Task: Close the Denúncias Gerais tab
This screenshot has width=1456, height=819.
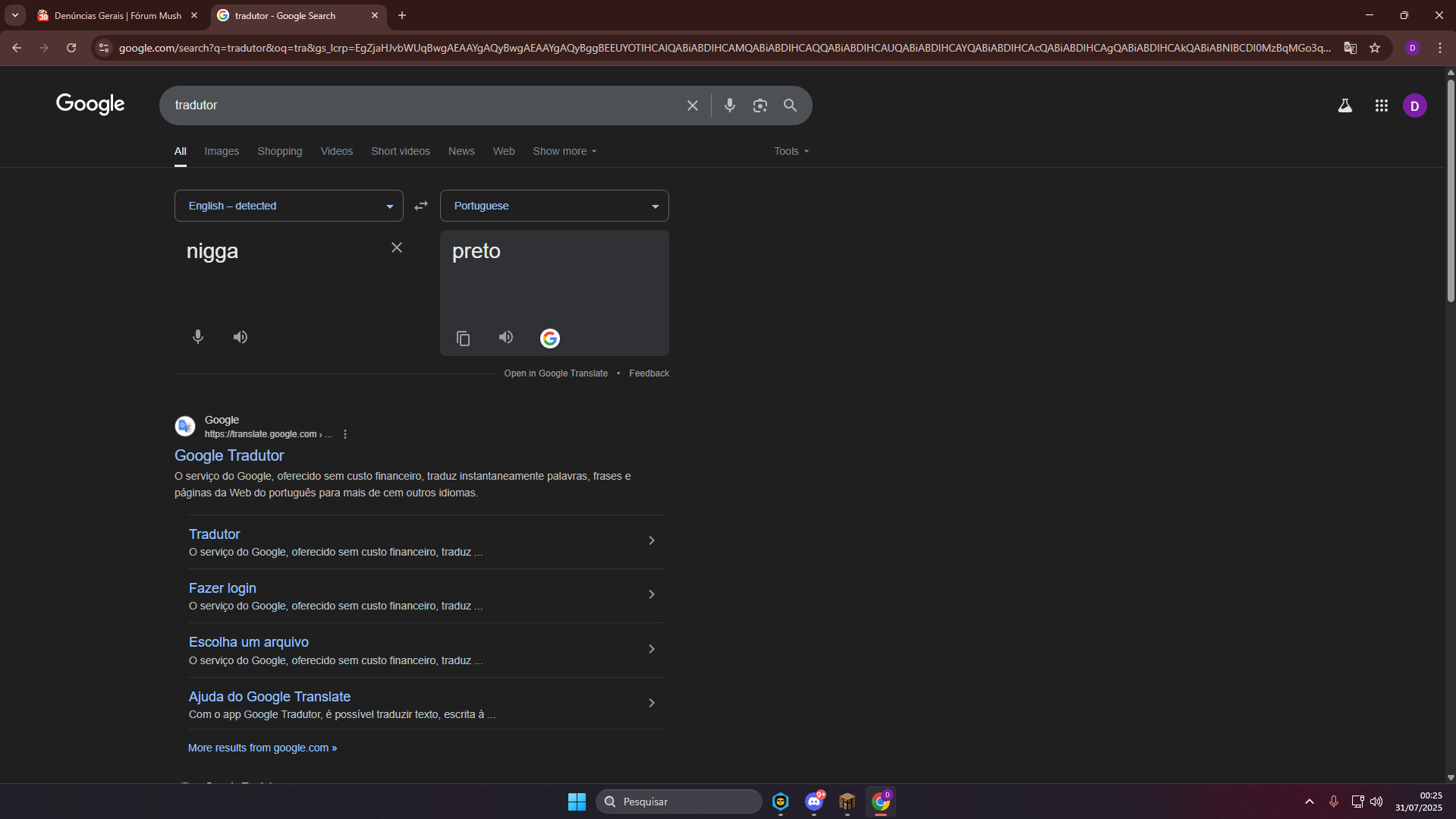Action: 194,15
